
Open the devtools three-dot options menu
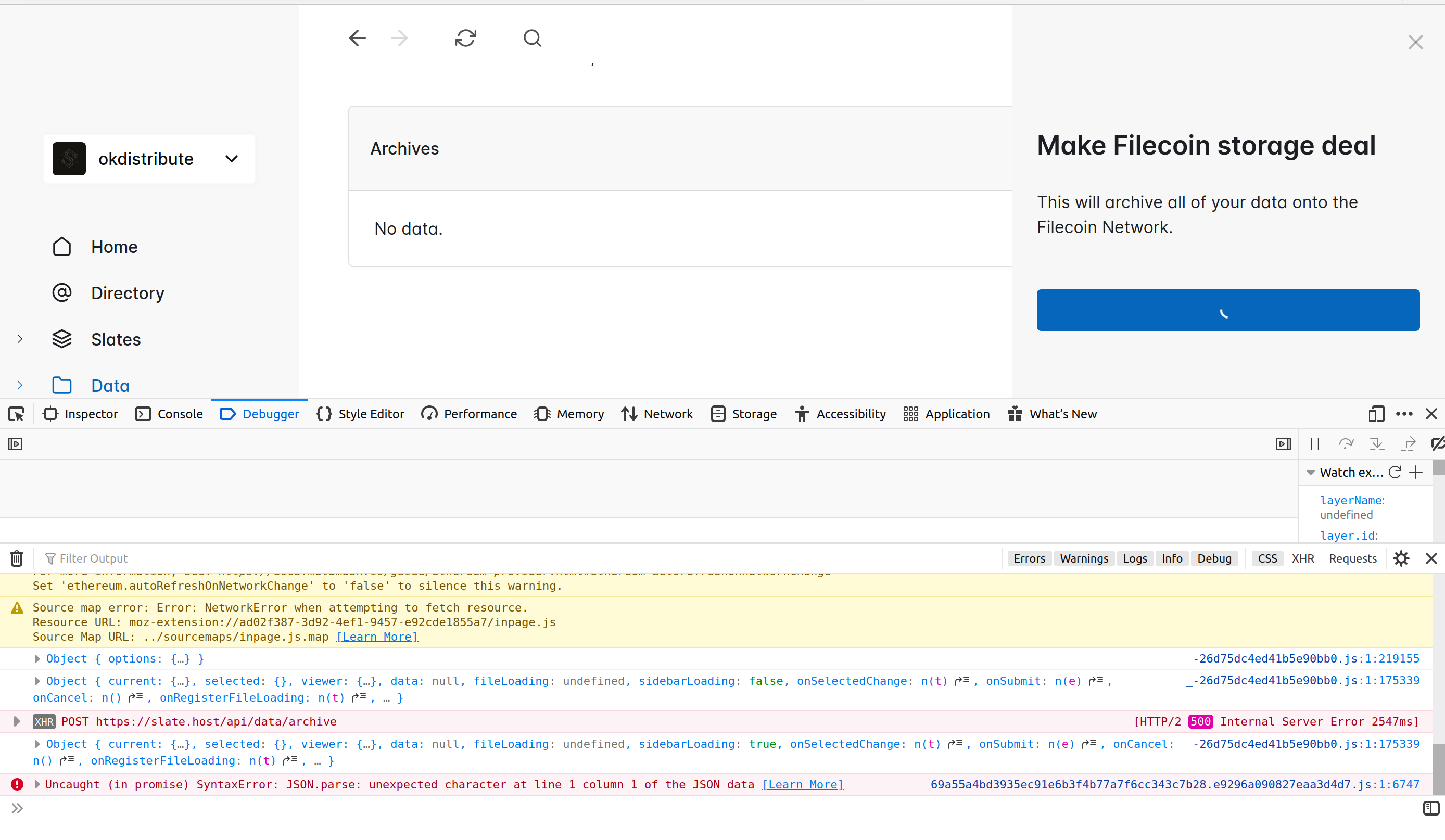pyautogui.click(x=1404, y=414)
